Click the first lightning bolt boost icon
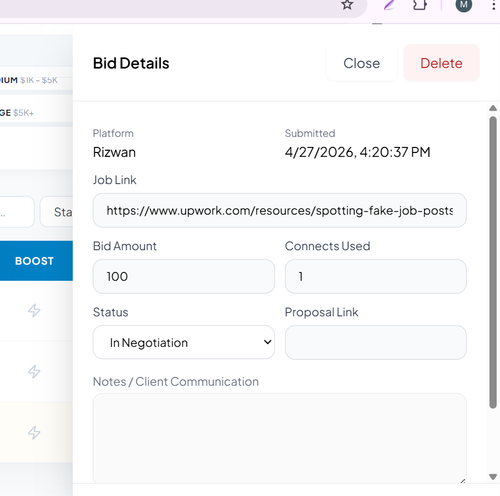The image size is (500, 496). (x=34, y=311)
